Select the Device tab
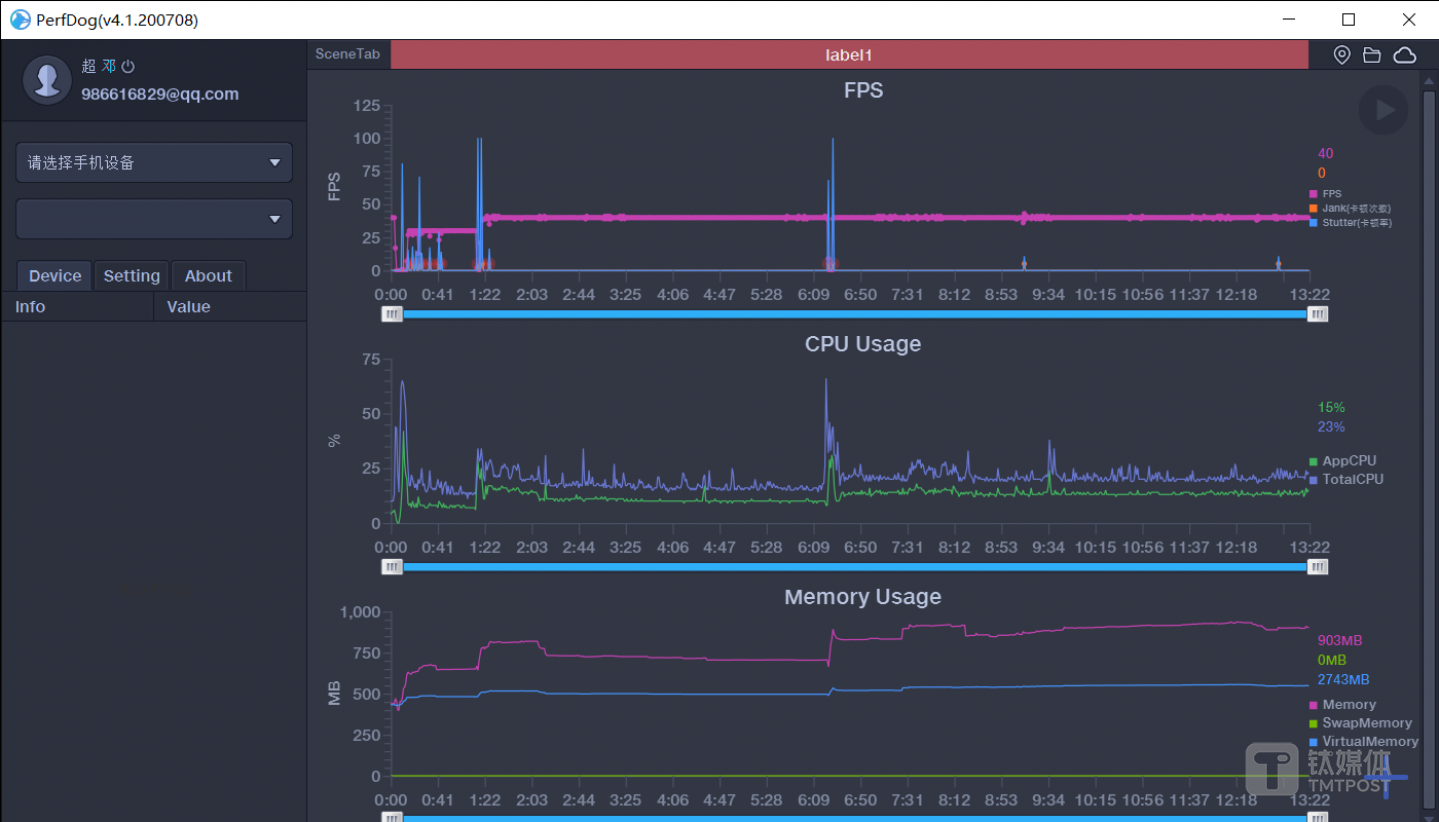Viewport: 1439px width, 822px height. coord(55,276)
